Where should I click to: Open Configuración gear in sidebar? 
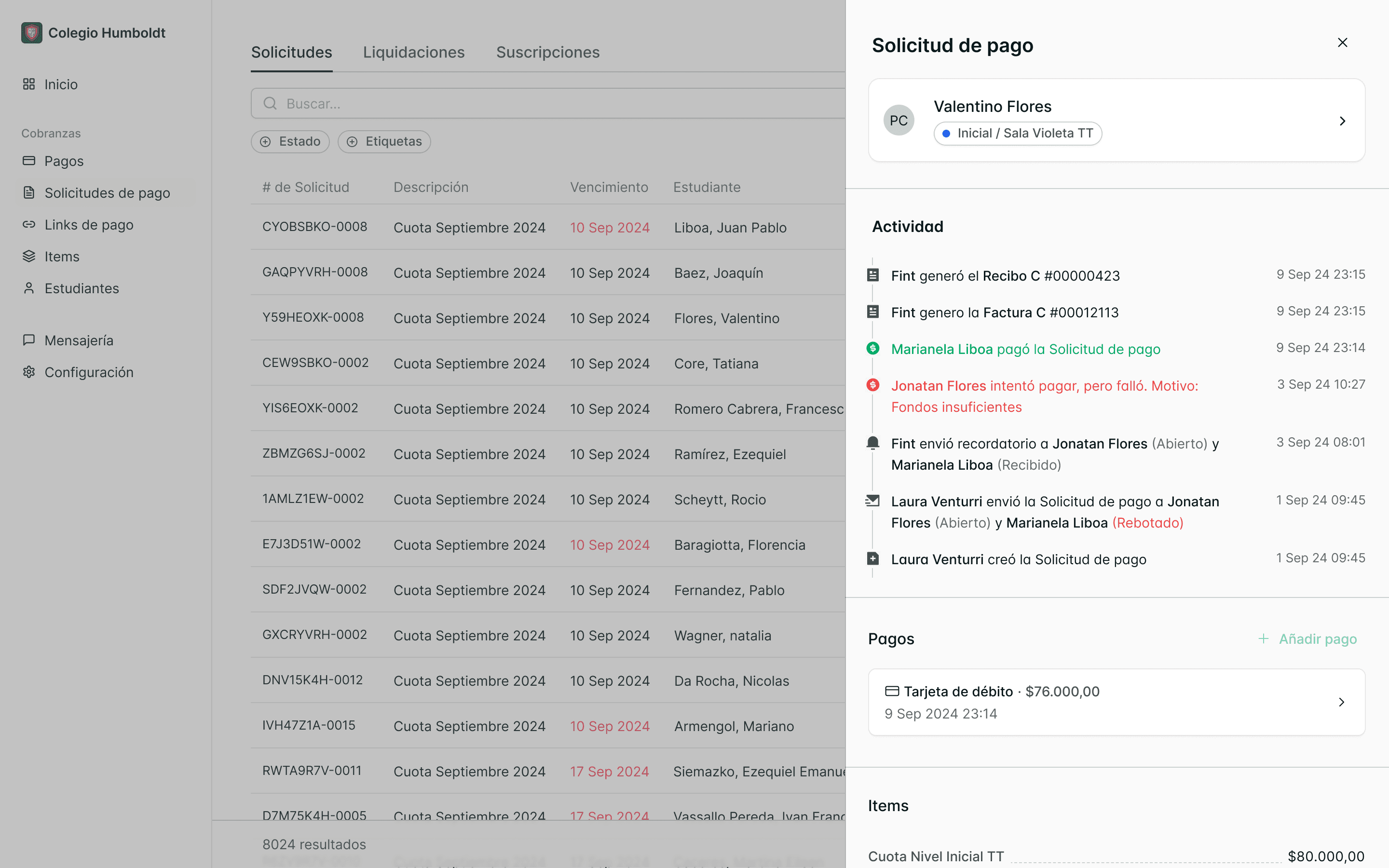(29, 372)
